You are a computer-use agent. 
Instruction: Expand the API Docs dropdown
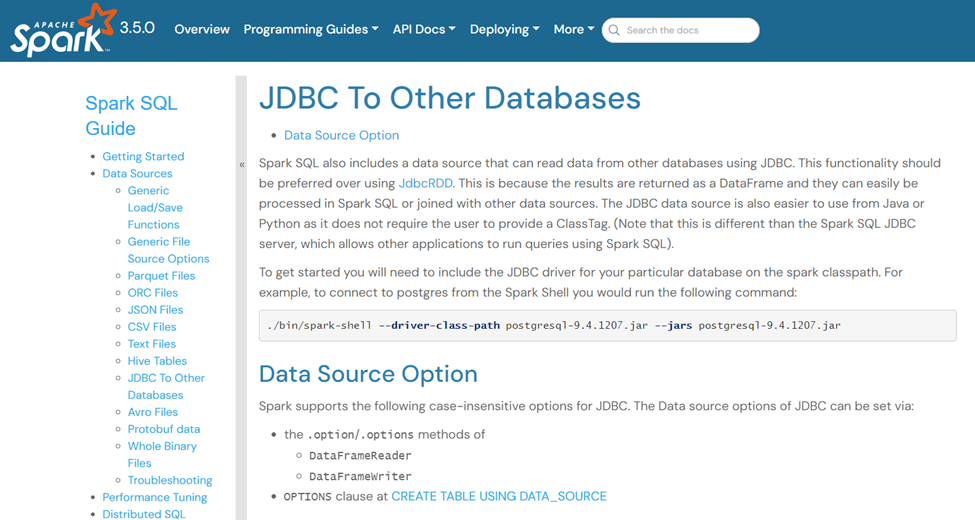[423, 29]
